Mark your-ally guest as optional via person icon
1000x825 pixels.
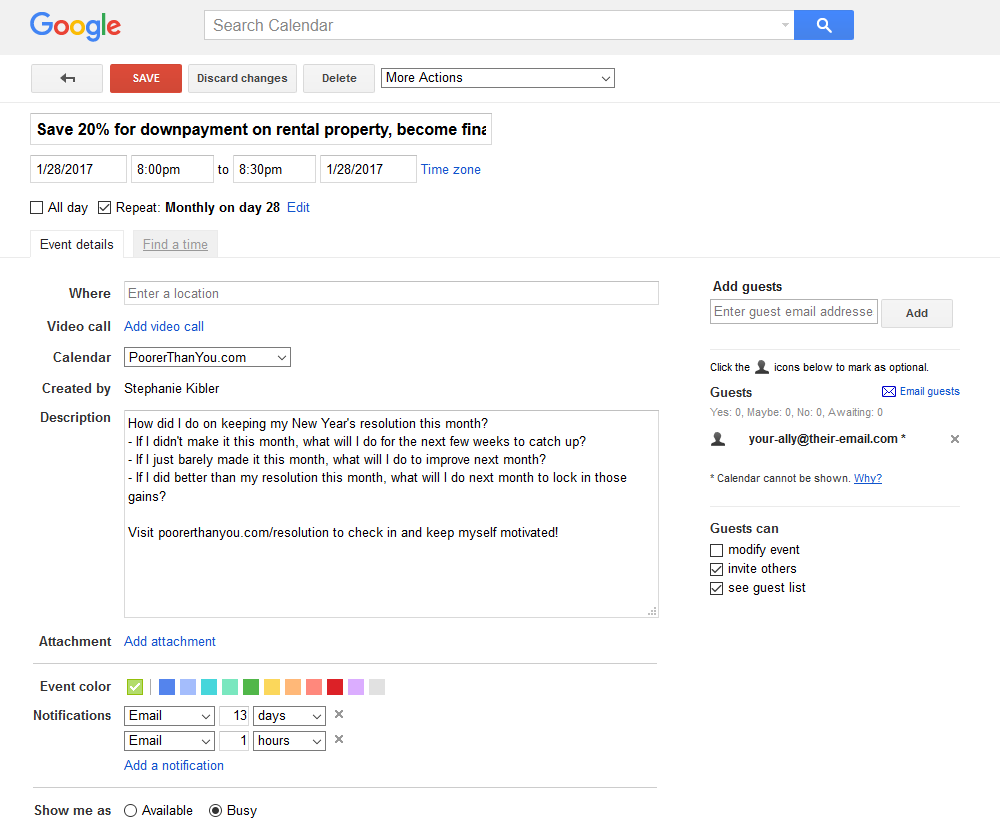click(718, 439)
